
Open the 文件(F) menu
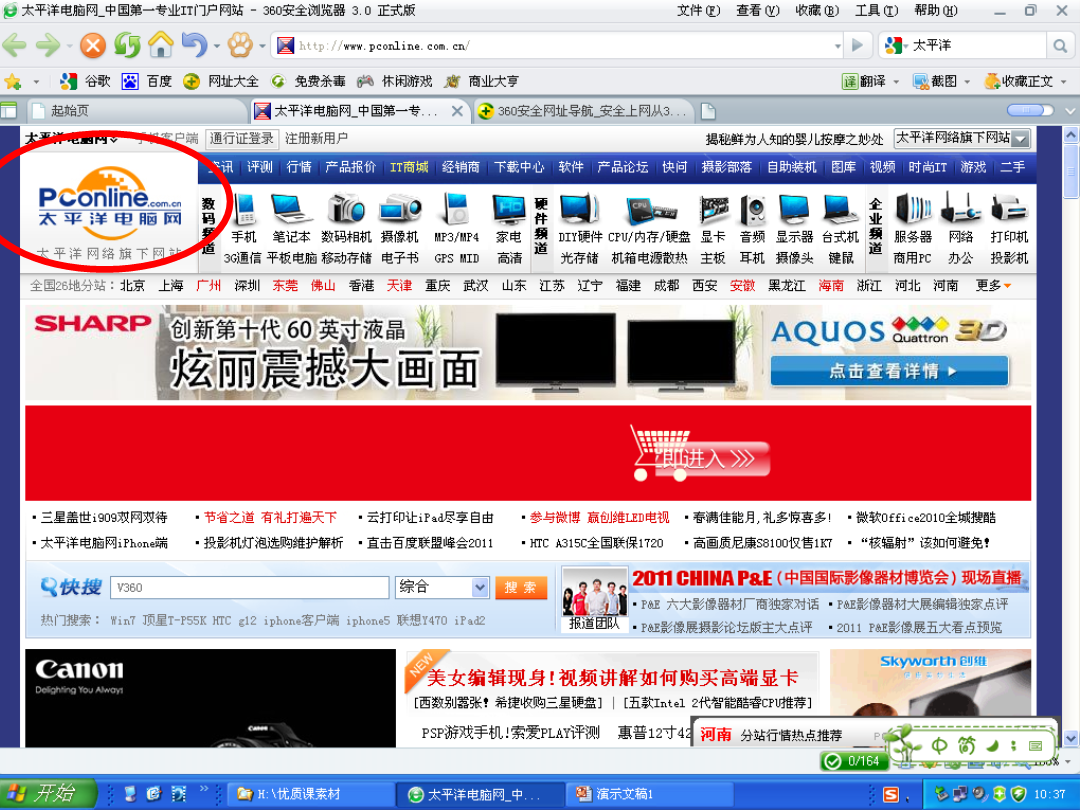(698, 10)
